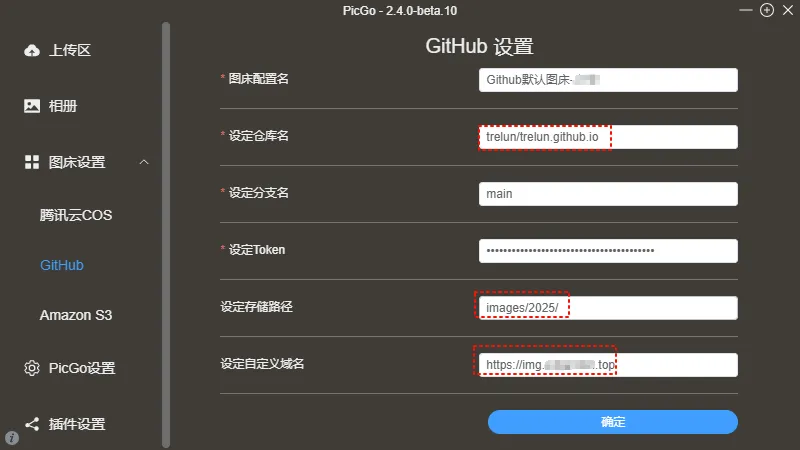This screenshot has height=450, width=800.
Task: Open the info icon at bottom left
Action: (x=12, y=438)
